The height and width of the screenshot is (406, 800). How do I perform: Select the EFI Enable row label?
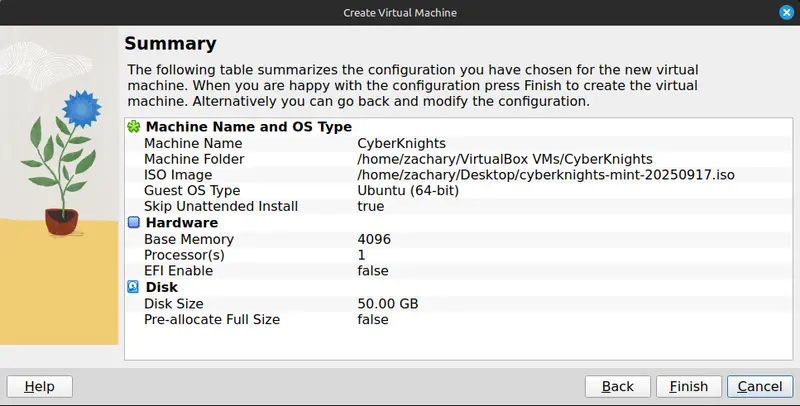click(x=178, y=271)
